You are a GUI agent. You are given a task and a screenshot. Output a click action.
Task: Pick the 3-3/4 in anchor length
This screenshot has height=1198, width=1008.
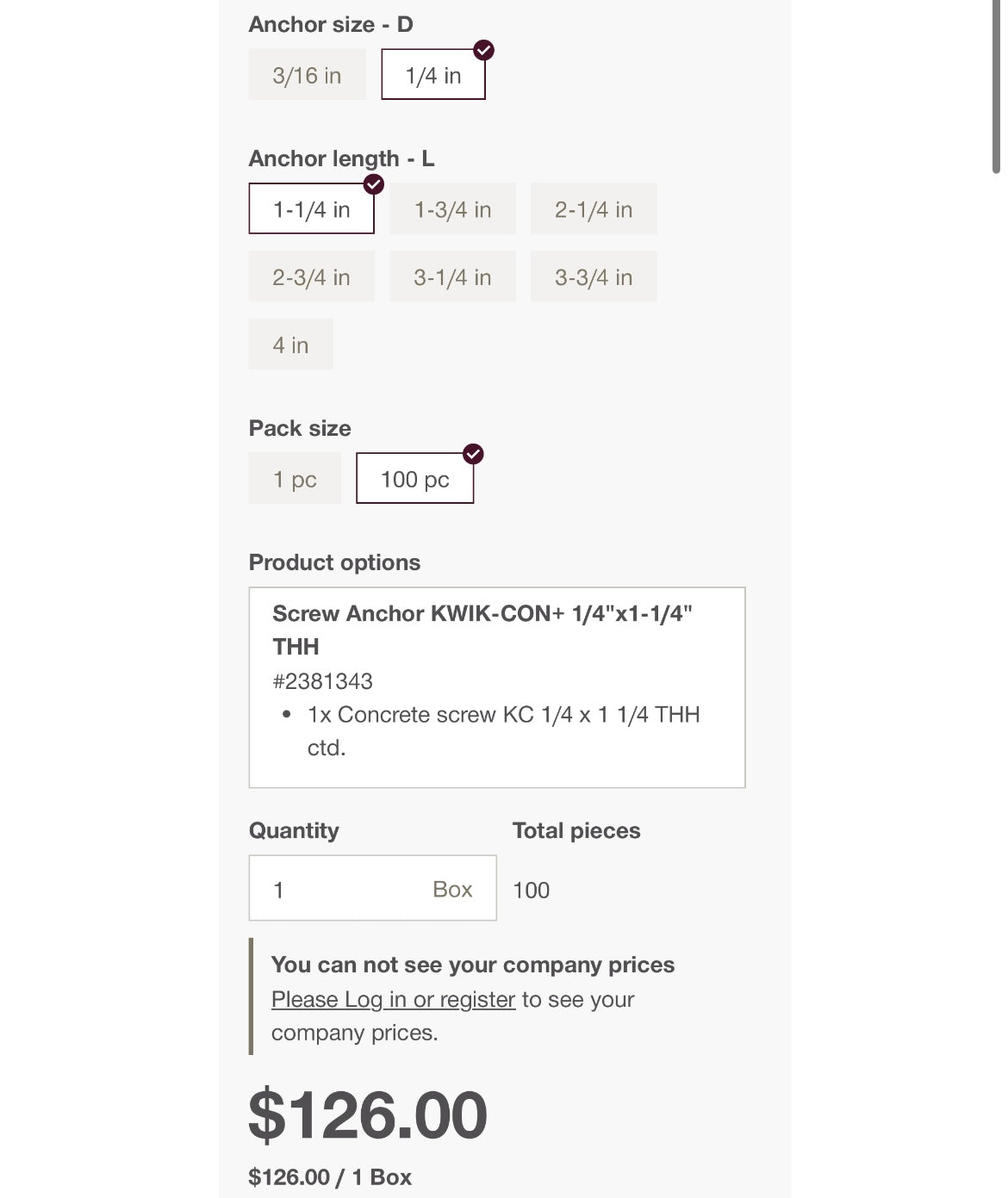tap(594, 277)
